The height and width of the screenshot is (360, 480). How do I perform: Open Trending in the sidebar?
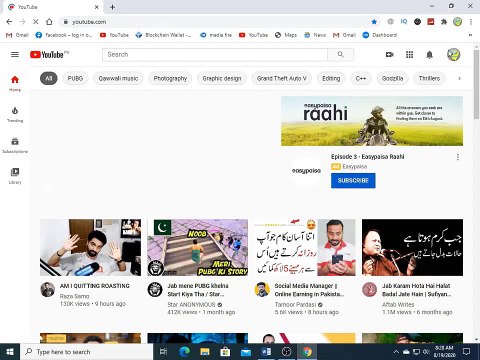[x=15, y=114]
